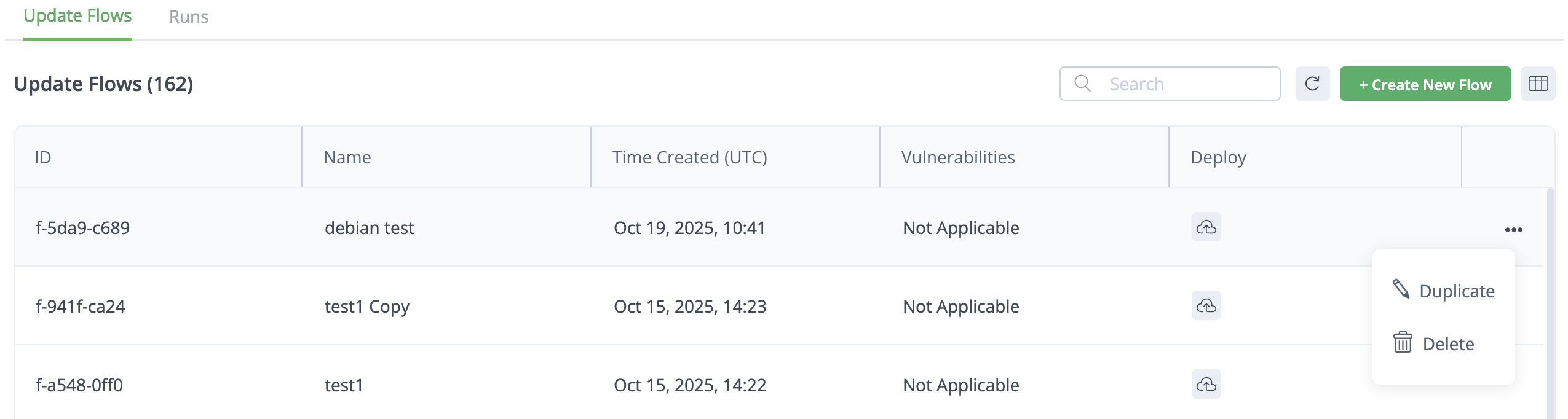This screenshot has width=1568, height=419.
Task: Select the Update Flows tab
Action: (x=77, y=16)
